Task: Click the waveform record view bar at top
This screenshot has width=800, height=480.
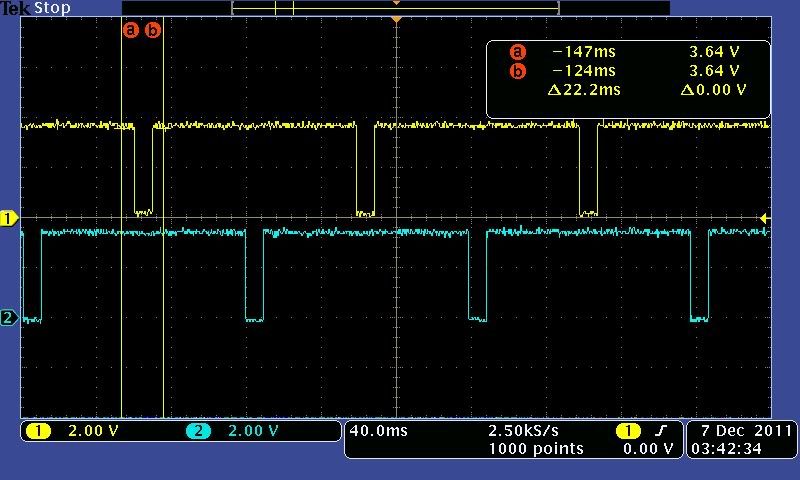Action: pyautogui.click(x=395, y=8)
